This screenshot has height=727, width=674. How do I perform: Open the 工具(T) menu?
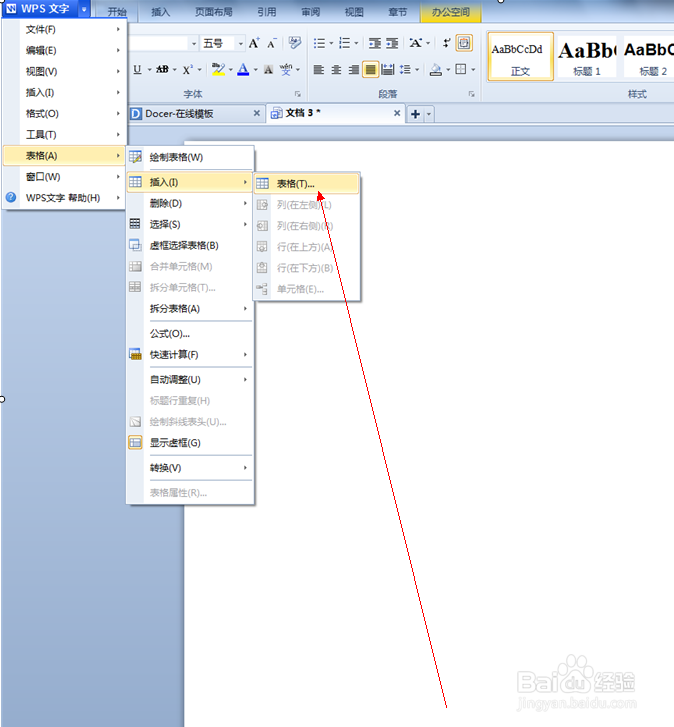[x=64, y=134]
